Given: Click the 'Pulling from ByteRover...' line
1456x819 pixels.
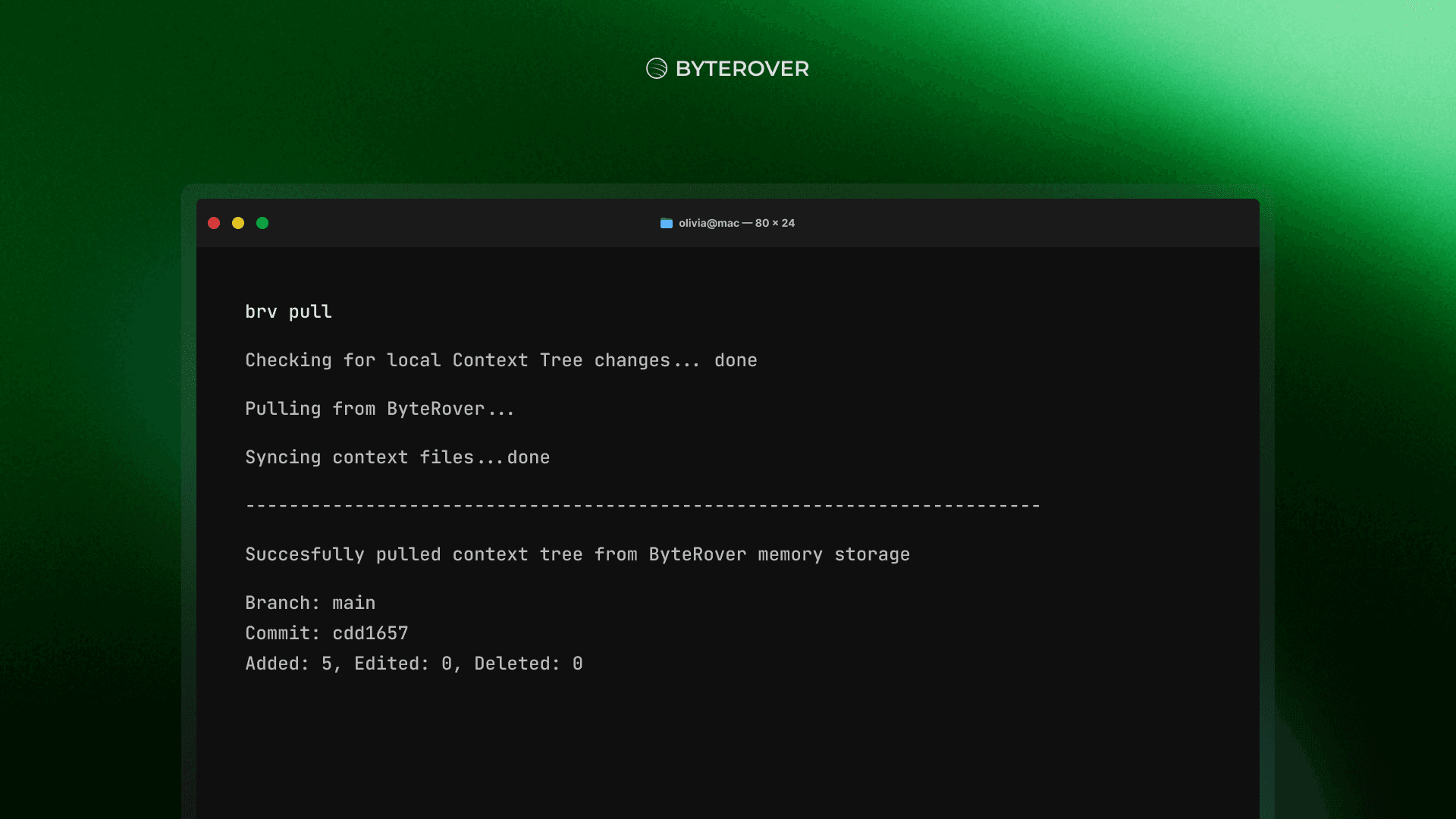Looking at the screenshot, I should click(379, 409).
